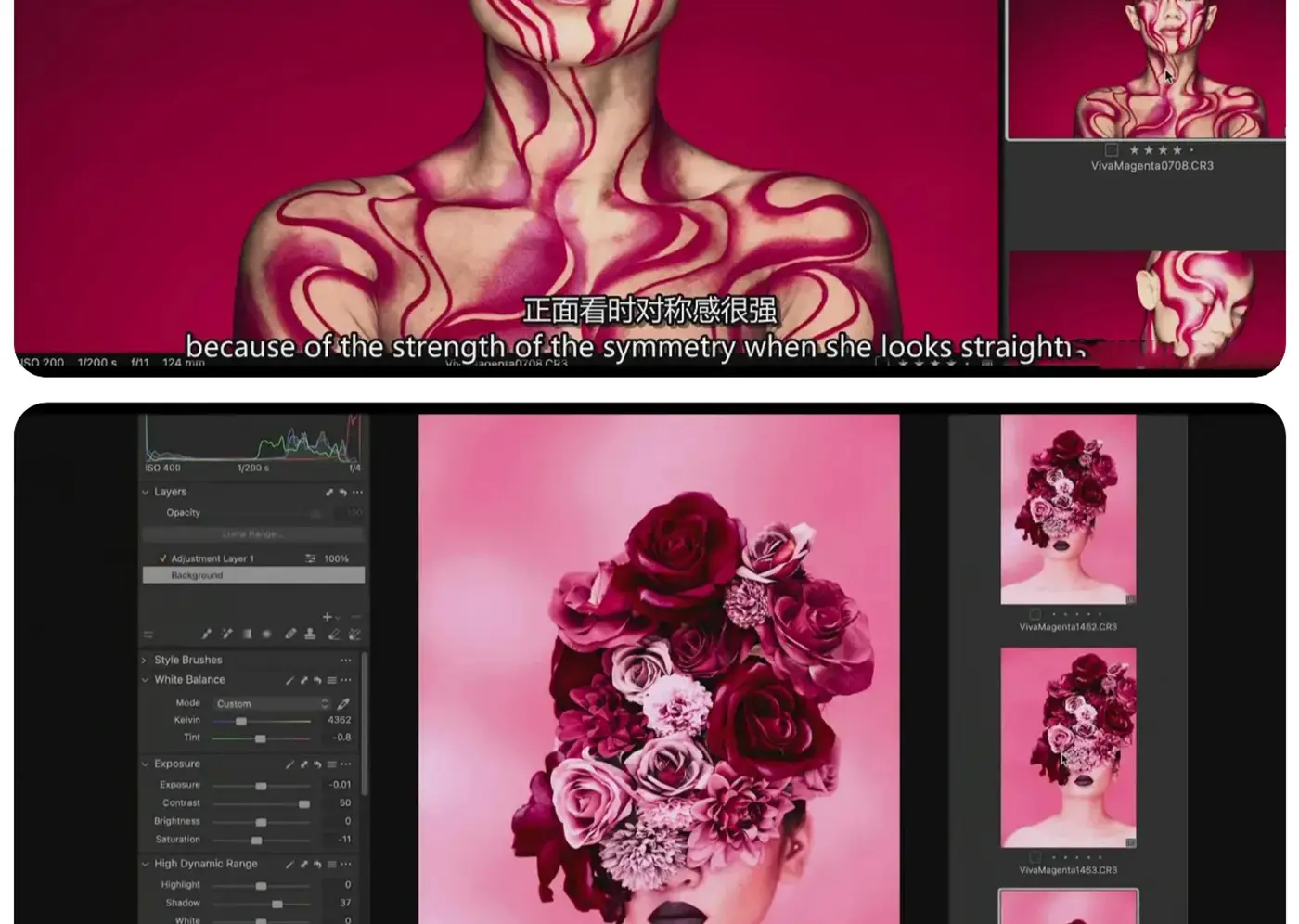Image resolution: width=1299 pixels, height=924 pixels.
Task: Collapse the Layers panel chevron
Action: [x=145, y=493]
